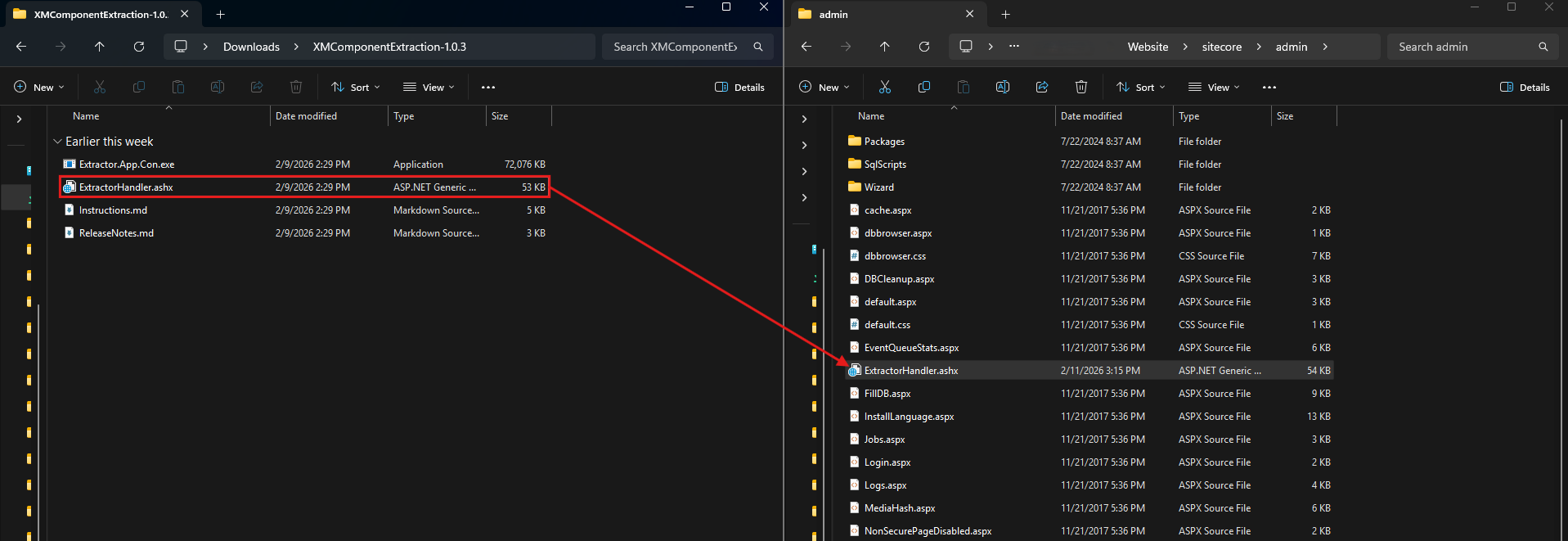
Task: Open Sort dropdown in left window
Action: 356,87
